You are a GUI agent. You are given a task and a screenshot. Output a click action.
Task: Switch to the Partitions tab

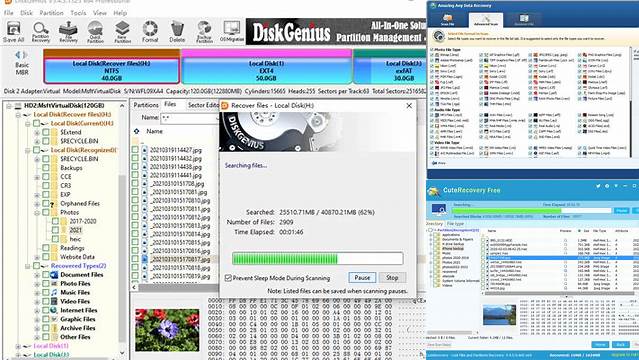click(x=146, y=105)
